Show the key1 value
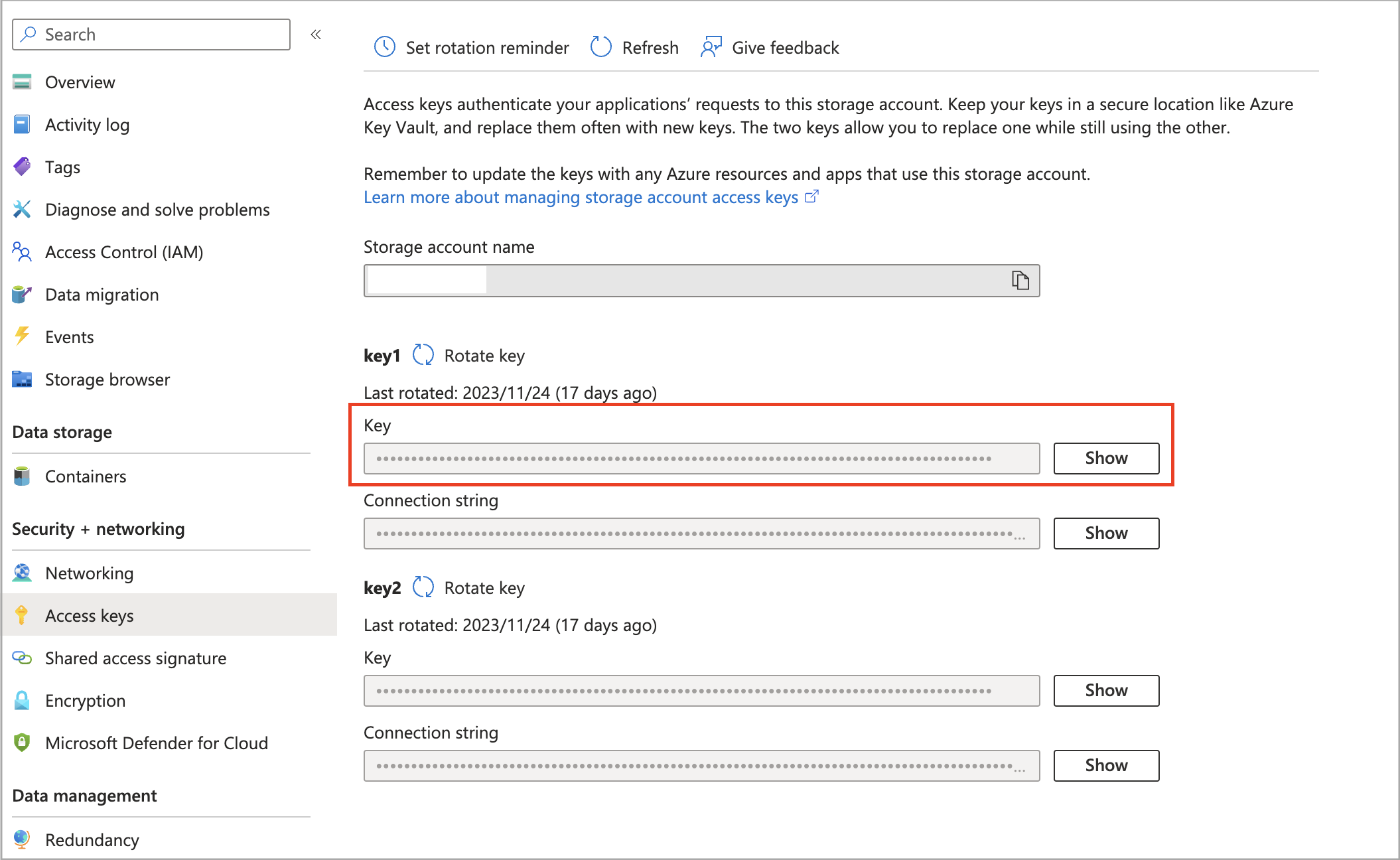Image resolution: width=1400 pixels, height=860 pixels. [x=1105, y=458]
